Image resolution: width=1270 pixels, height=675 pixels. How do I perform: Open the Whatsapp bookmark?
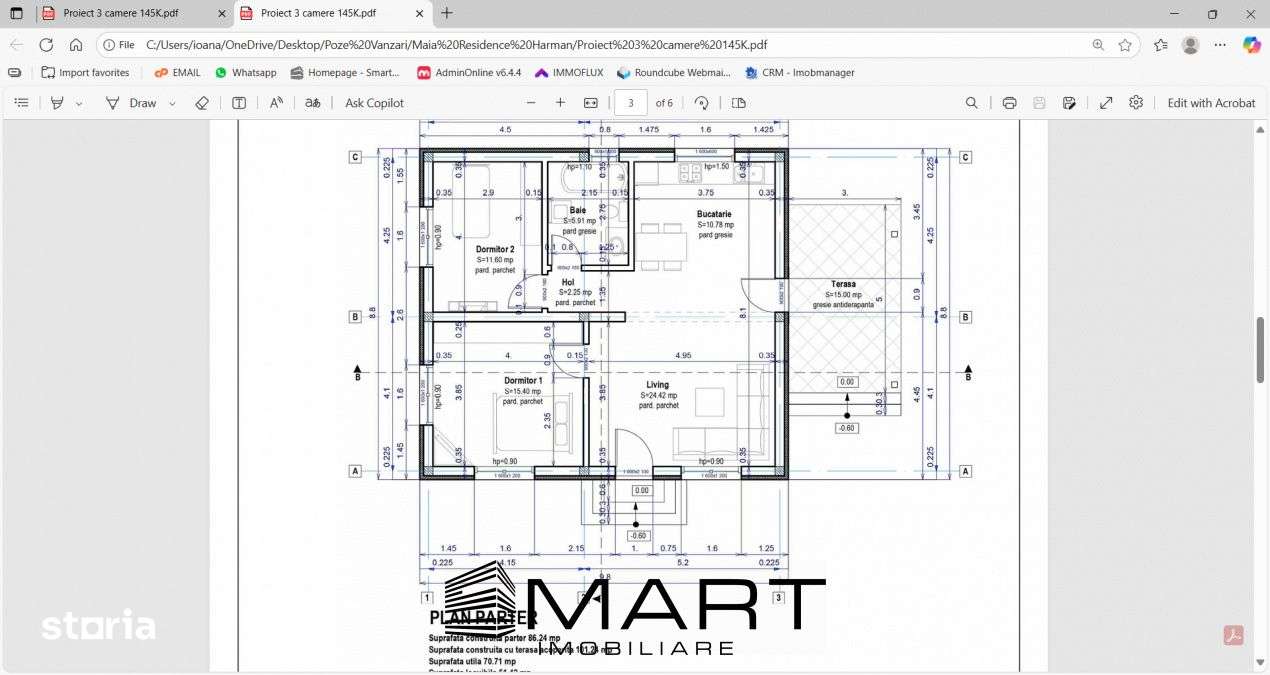(x=245, y=73)
